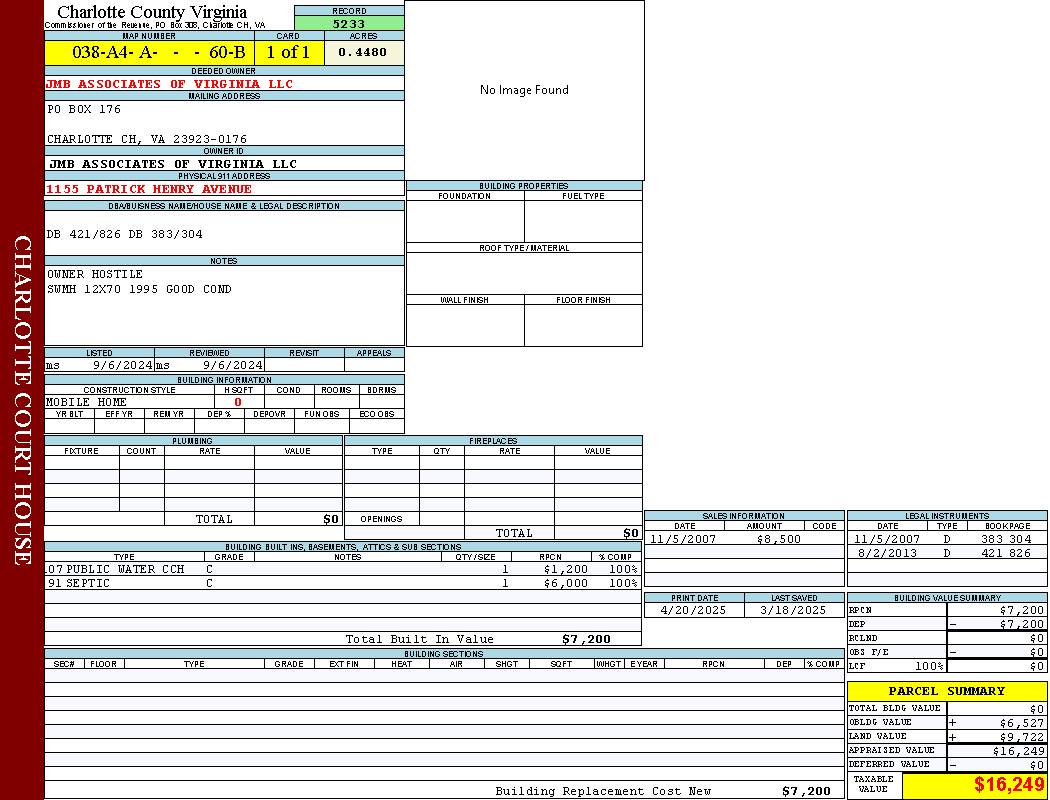Click the sales amount $8,500
Screen dimensions: 1050x800
[778, 539]
